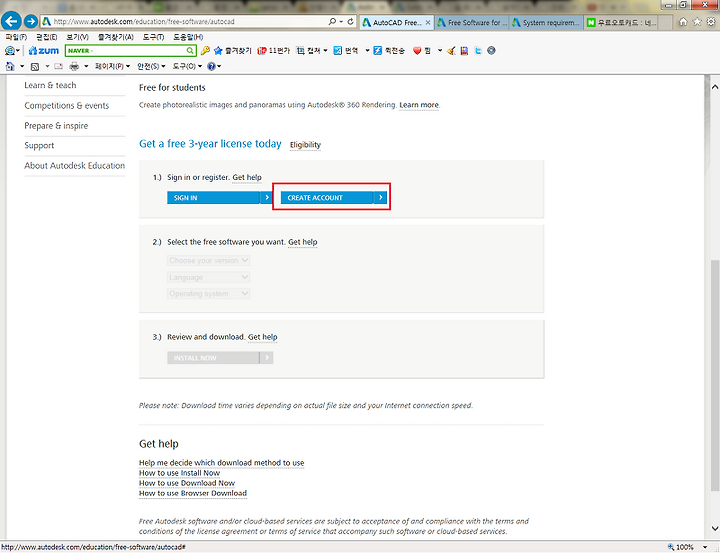Open How to use Browser Download link
Viewport: 720px width, 553px height.
coord(193,493)
